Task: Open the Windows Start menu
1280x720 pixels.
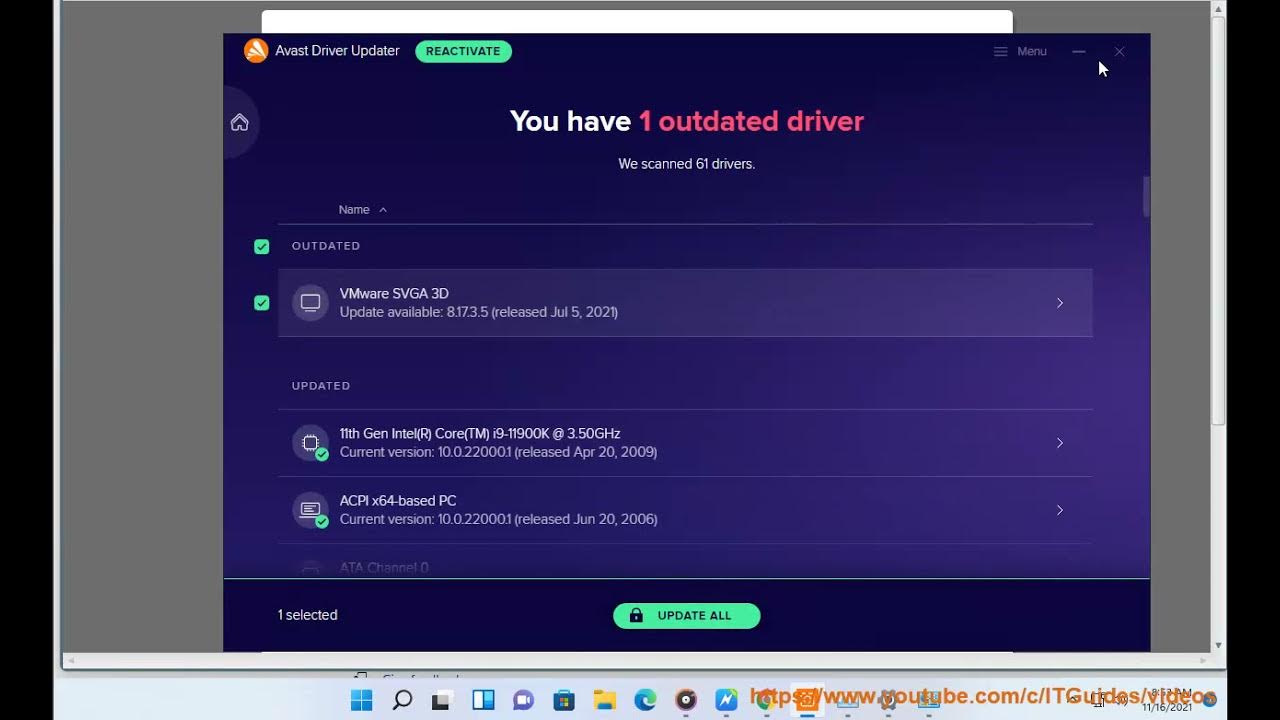Action: tap(362, 700)
